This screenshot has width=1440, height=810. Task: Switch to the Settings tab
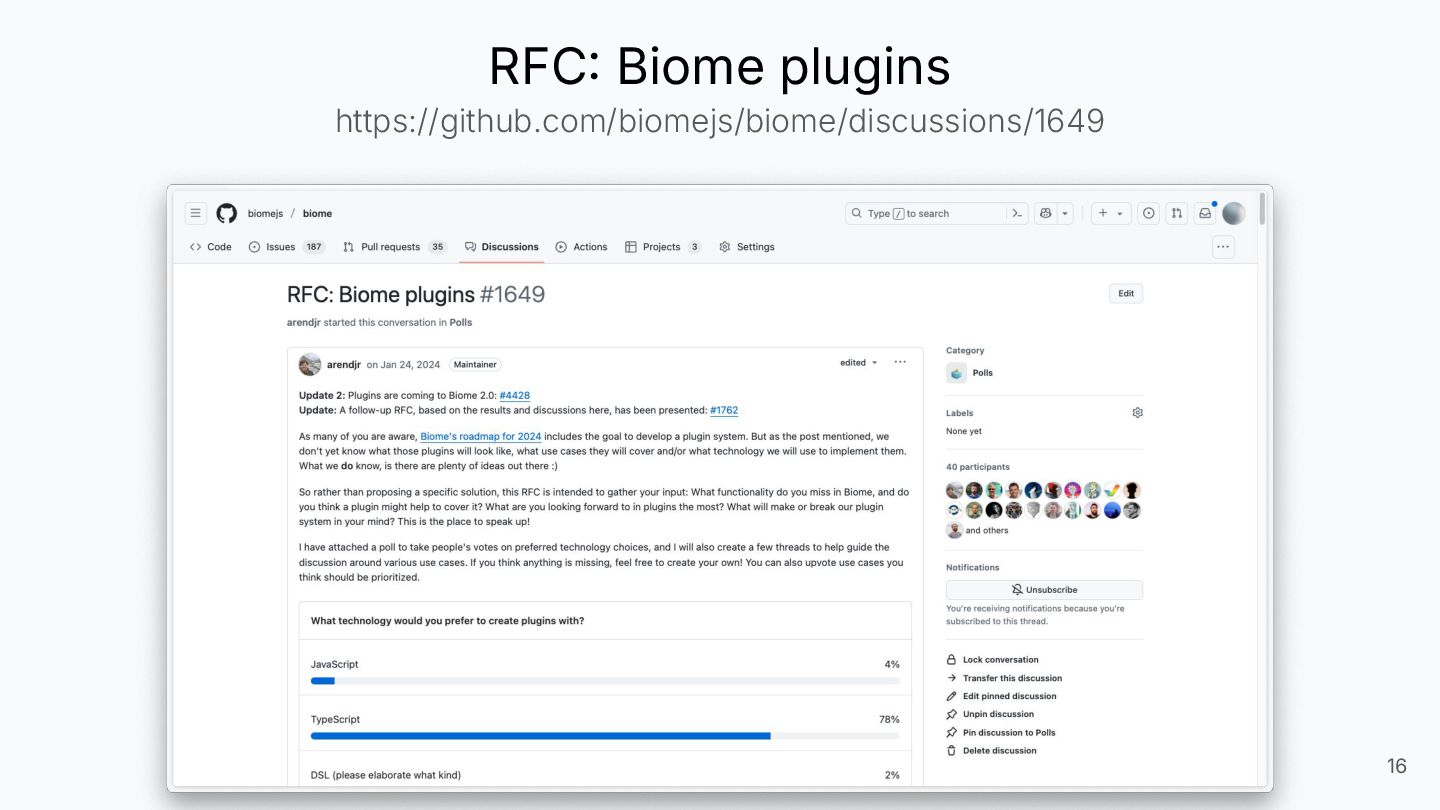pos(746,247)
